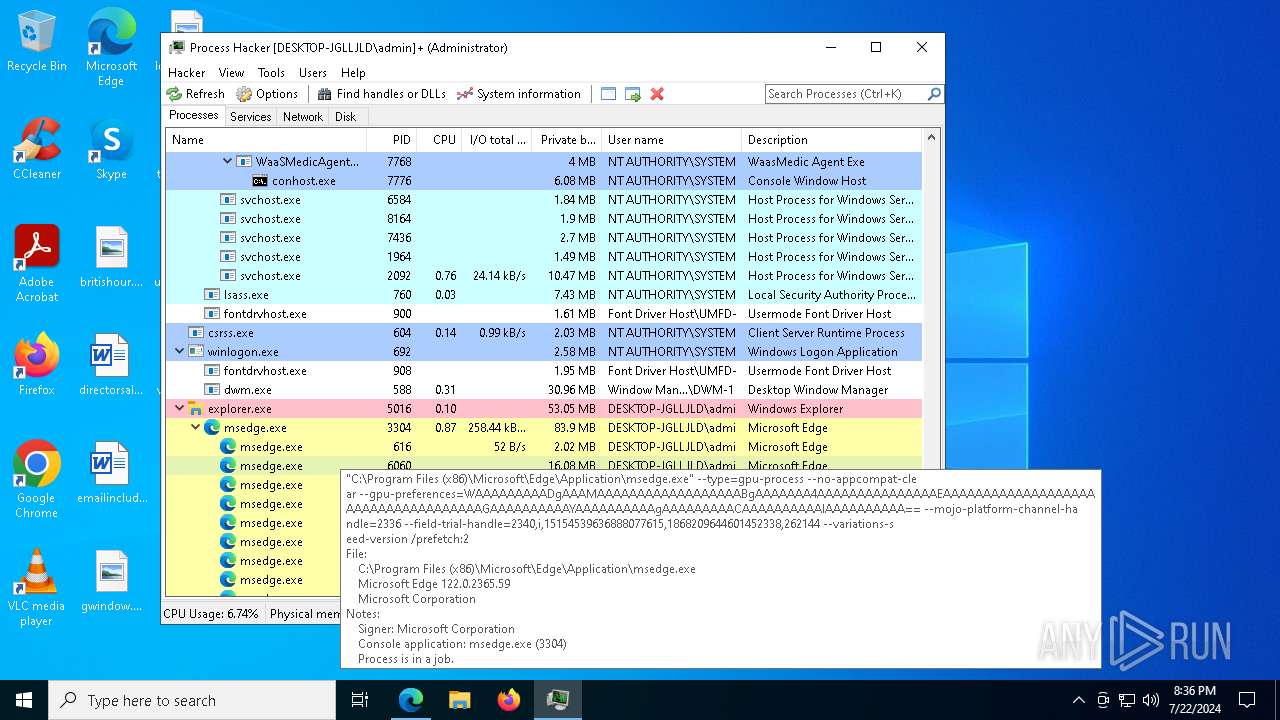1280x720 pixels.
Task: Click the explorer.exe folder icon
Action: pos(196,409)
